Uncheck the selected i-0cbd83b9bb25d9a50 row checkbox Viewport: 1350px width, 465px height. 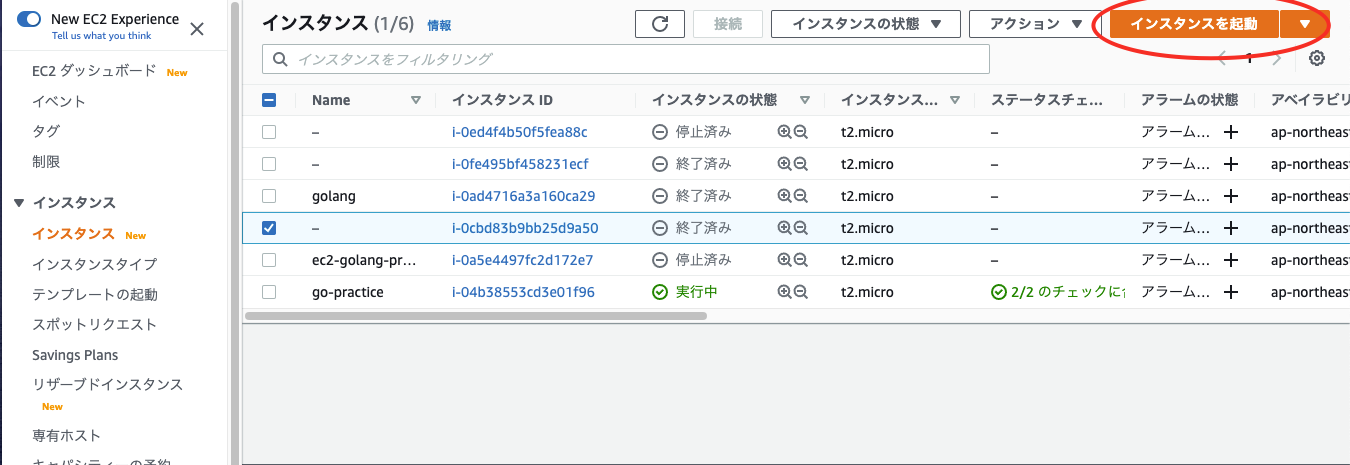pos(269,228)
